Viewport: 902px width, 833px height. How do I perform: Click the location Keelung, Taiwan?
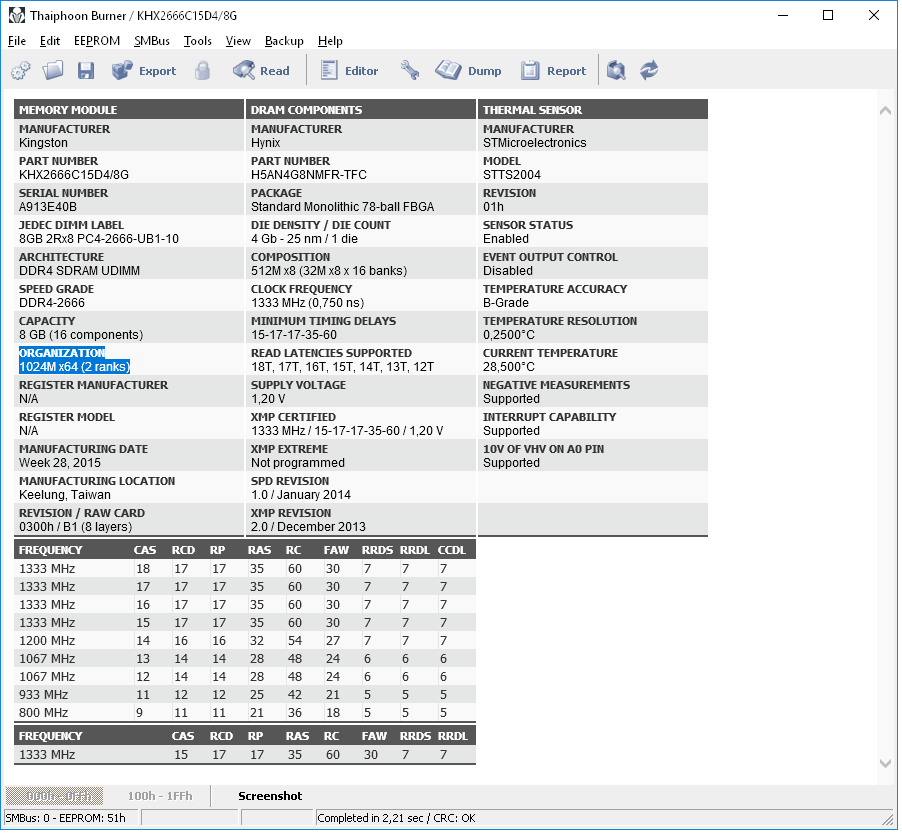[x=65, y=495]
